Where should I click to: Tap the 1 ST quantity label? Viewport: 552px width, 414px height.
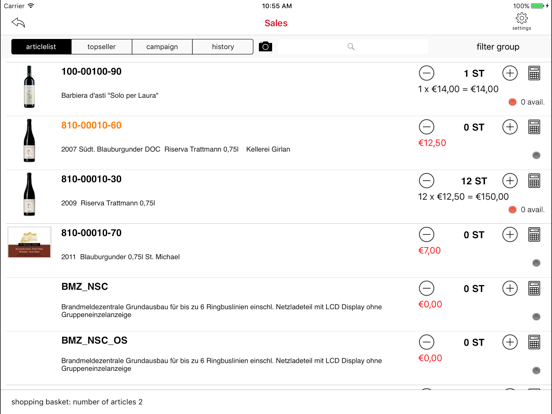[x=474, y=74]
